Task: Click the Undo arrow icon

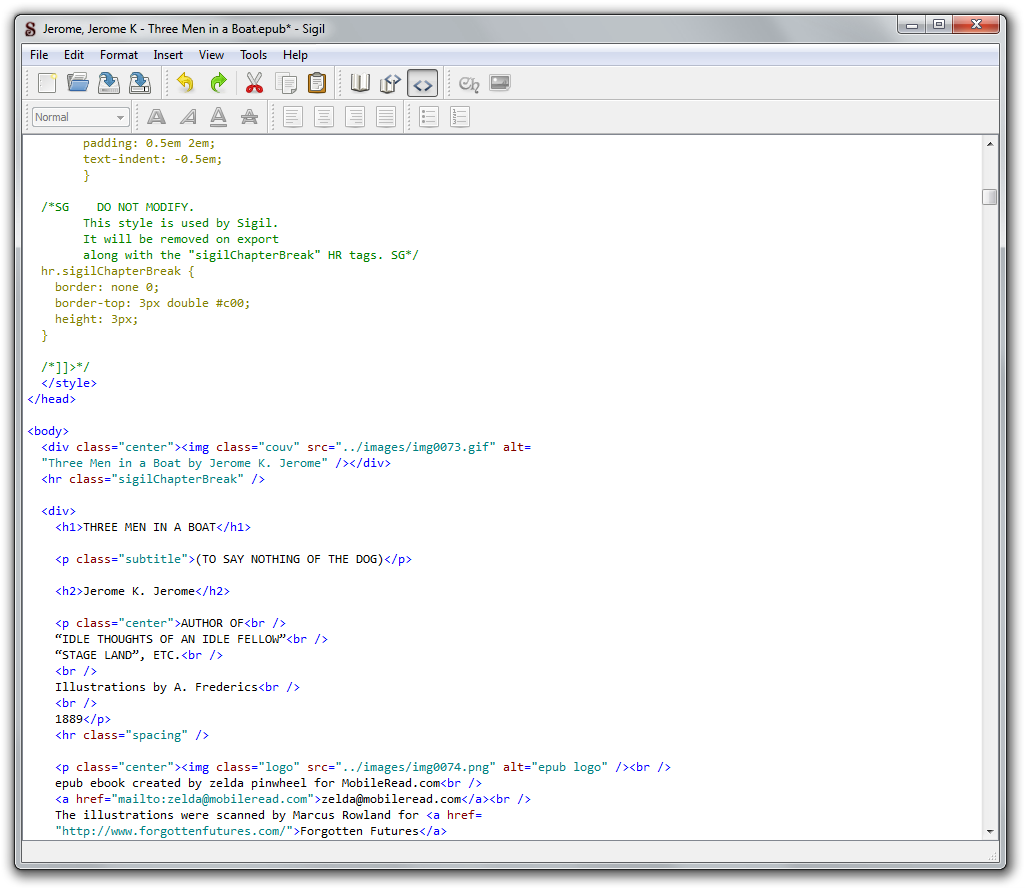Action: click(185, 83)
